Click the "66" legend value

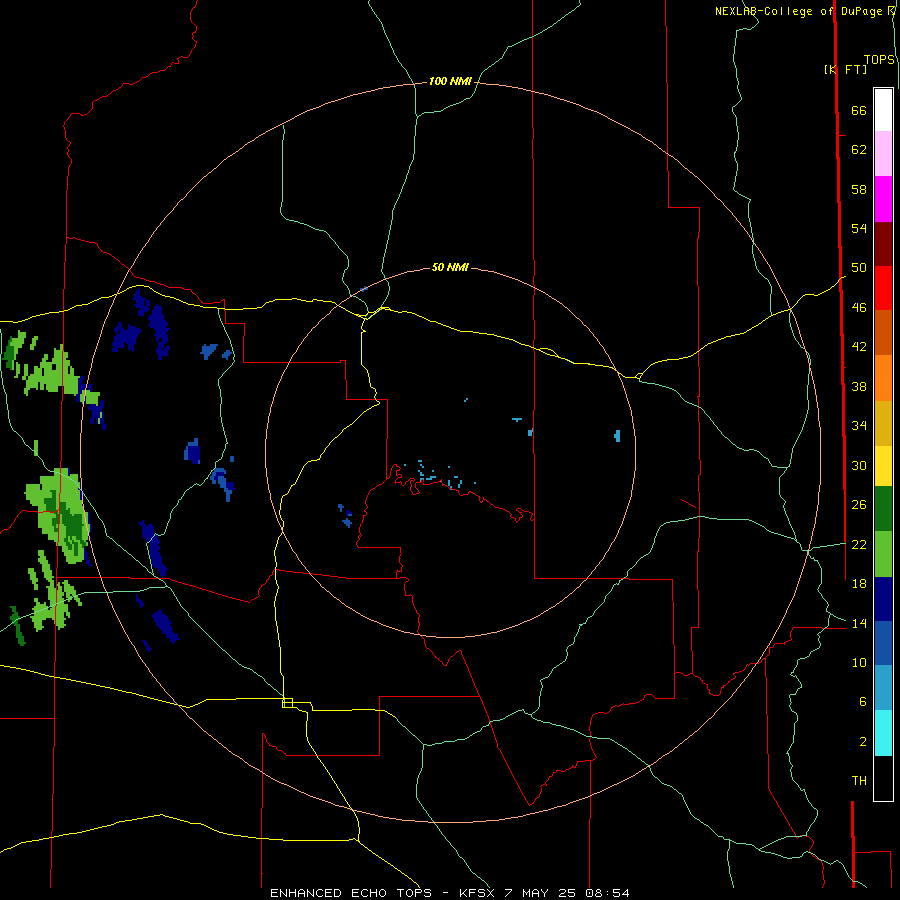[x=859, y=110]
